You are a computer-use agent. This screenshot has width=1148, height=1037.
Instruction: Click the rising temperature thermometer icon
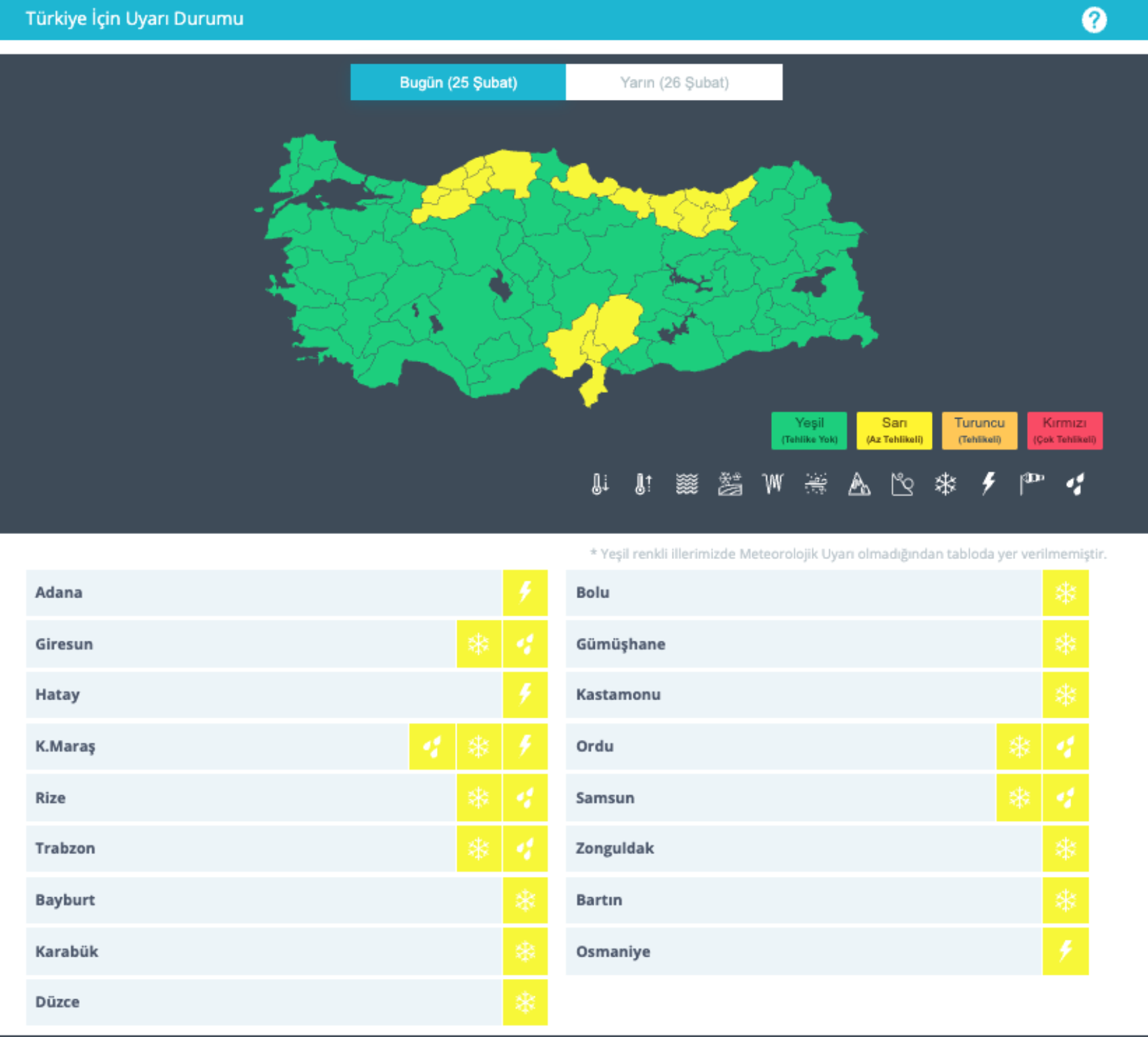coord(643,484)
